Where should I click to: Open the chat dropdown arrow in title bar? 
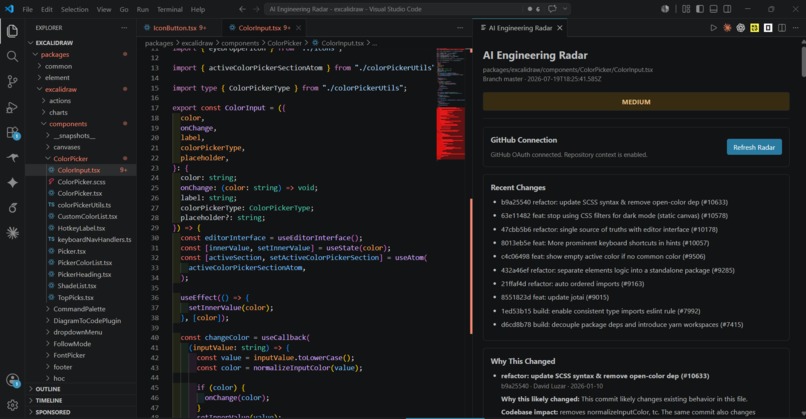pos(564,9)
